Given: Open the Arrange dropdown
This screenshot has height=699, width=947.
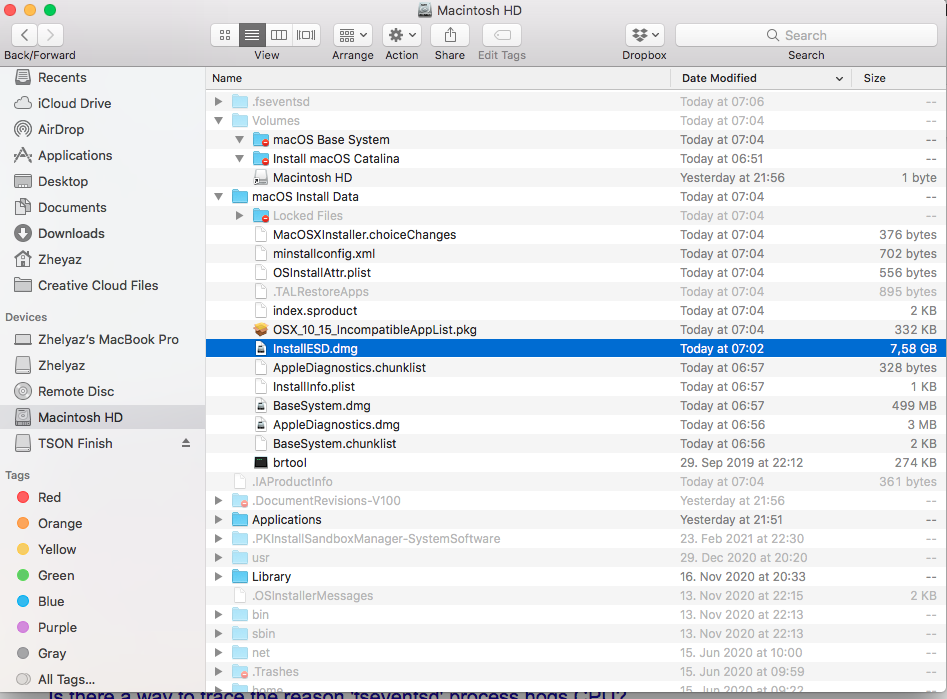Looking at the screenshot, I should 353,35.
